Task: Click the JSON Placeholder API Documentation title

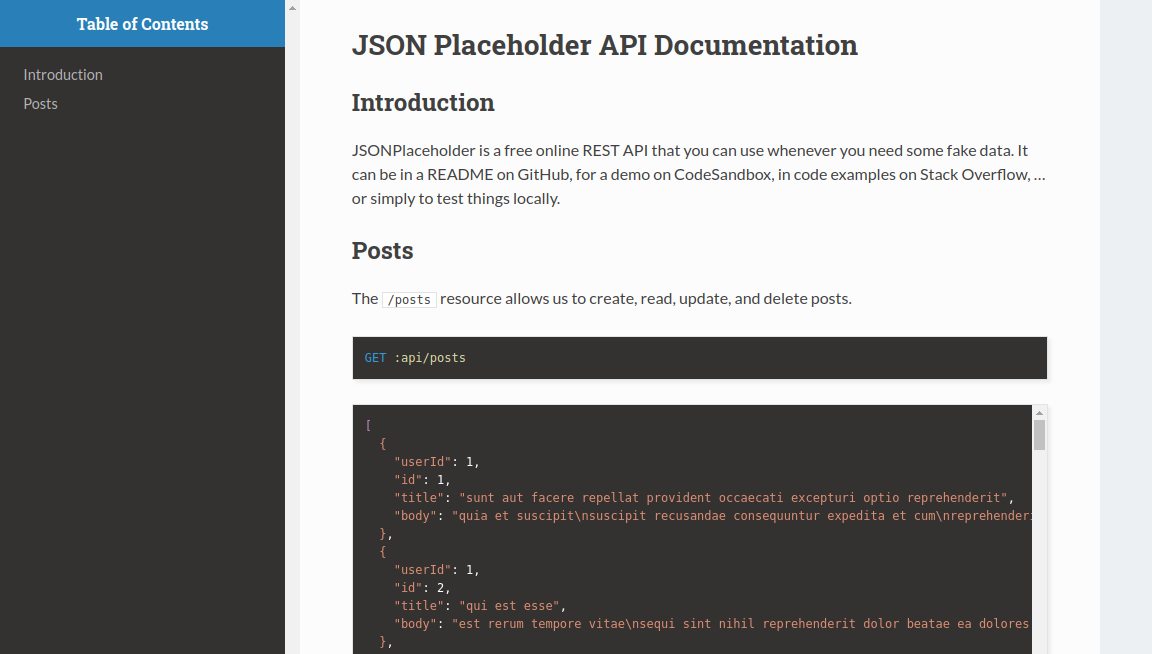Action: 604,46
